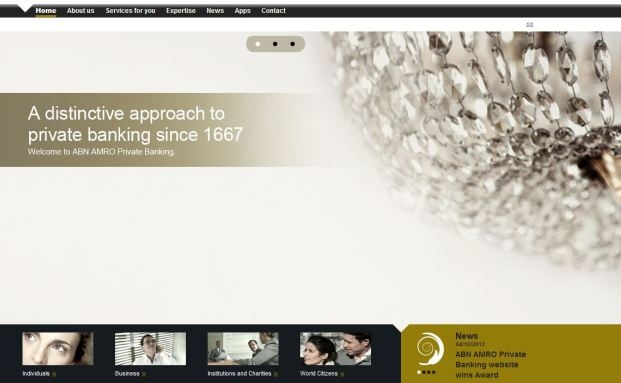
Task: Click the News heading in the gold panel
Action: click(467, 336)
